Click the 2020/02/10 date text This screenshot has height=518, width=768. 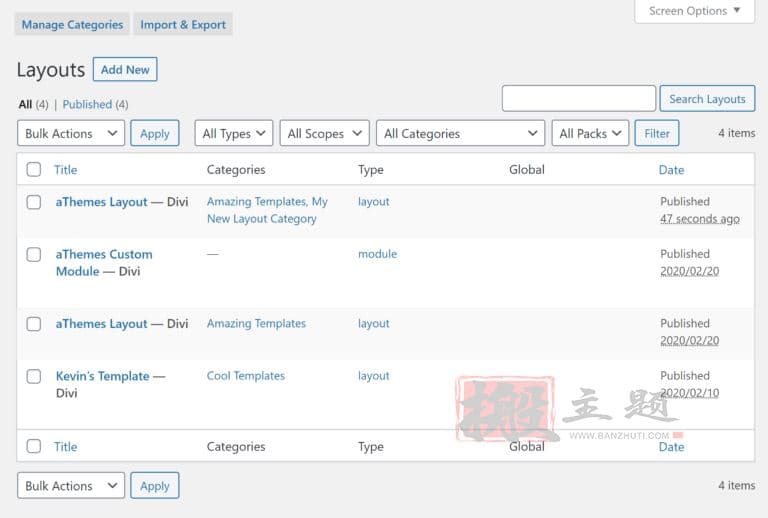click(689, 393)
